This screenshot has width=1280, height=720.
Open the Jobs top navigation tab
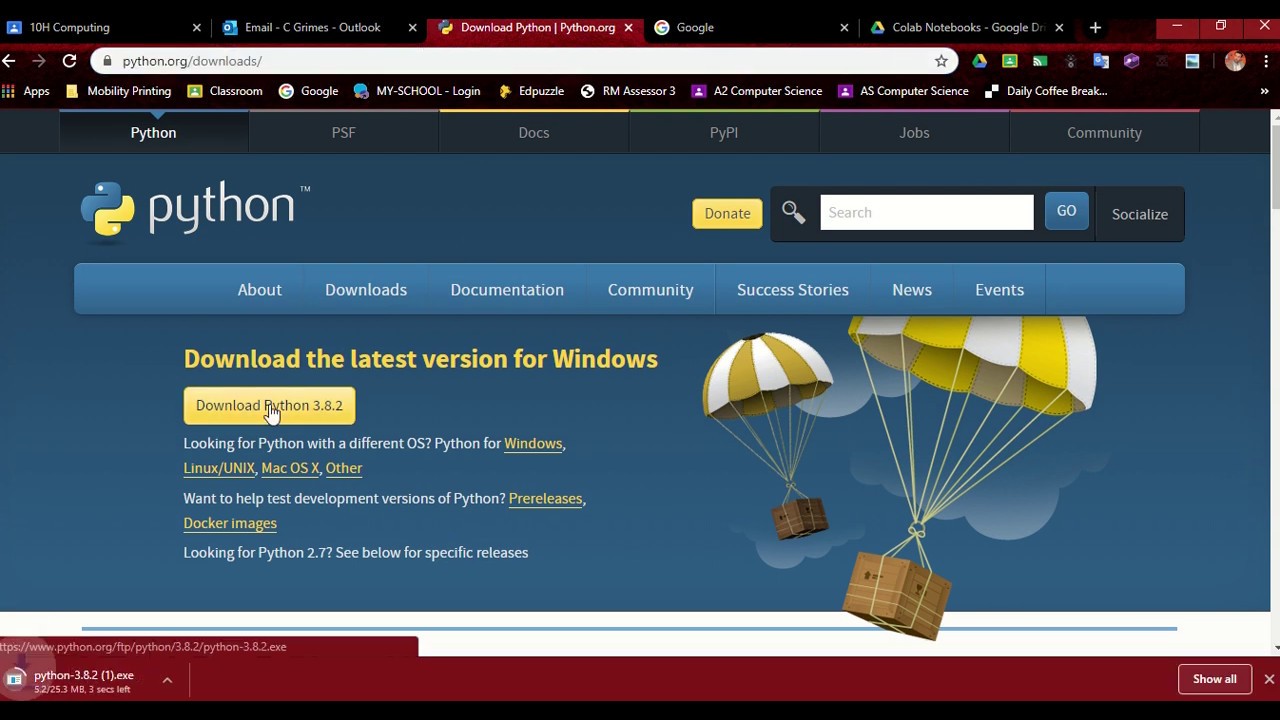pyautogui.click(x=914, y=132)
